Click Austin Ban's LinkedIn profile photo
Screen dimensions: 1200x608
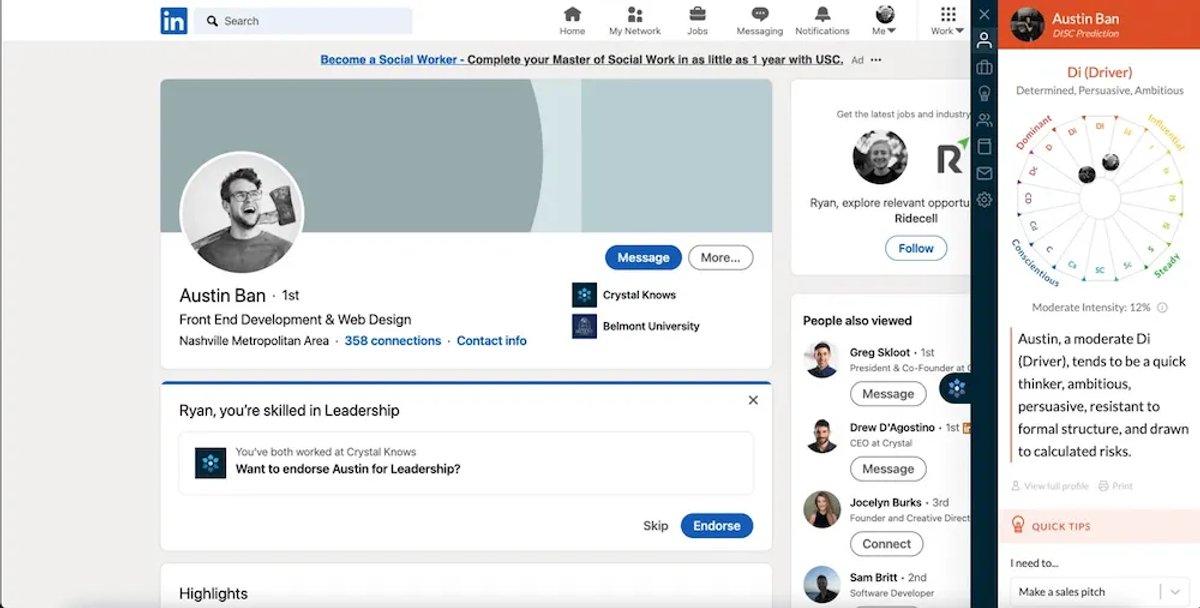point(241,212)
